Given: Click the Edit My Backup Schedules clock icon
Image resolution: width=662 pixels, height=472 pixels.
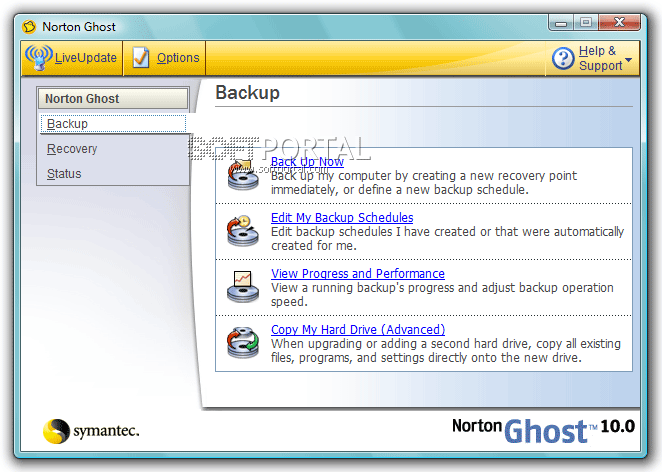Looking at the screenshot, I should click(243, 231).
